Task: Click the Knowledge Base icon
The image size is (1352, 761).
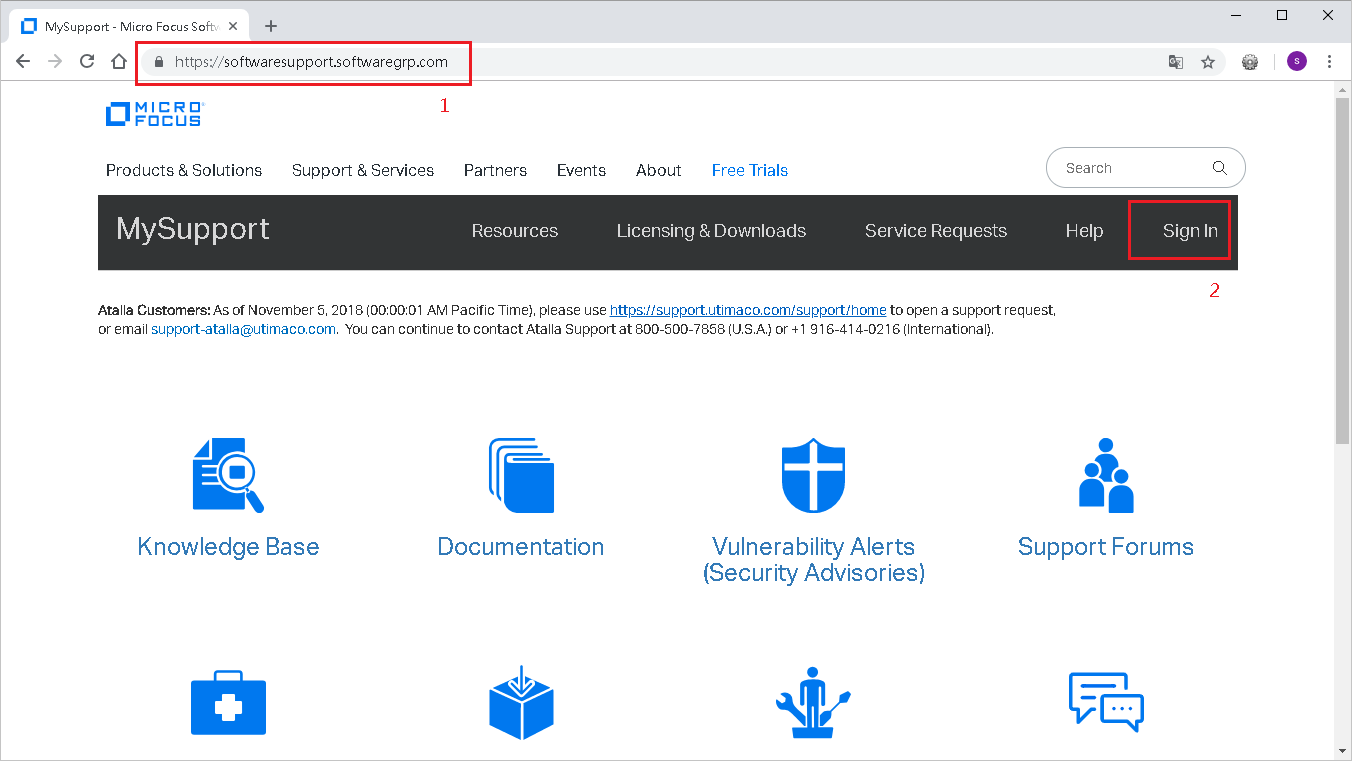Action: click(228, 476)
